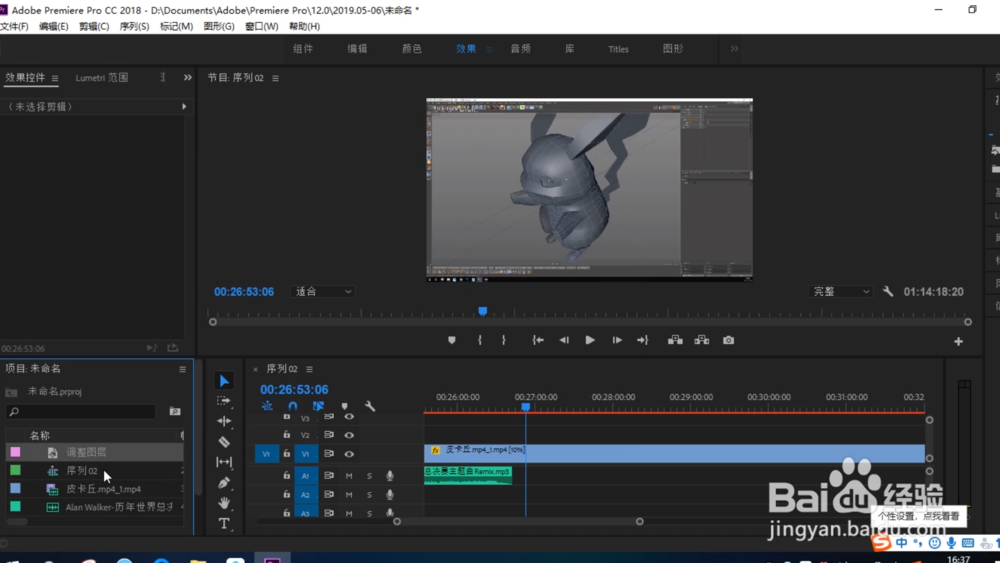Select the Ripple Edit tool
This screenshot has height=563, width=1000.
224,421
